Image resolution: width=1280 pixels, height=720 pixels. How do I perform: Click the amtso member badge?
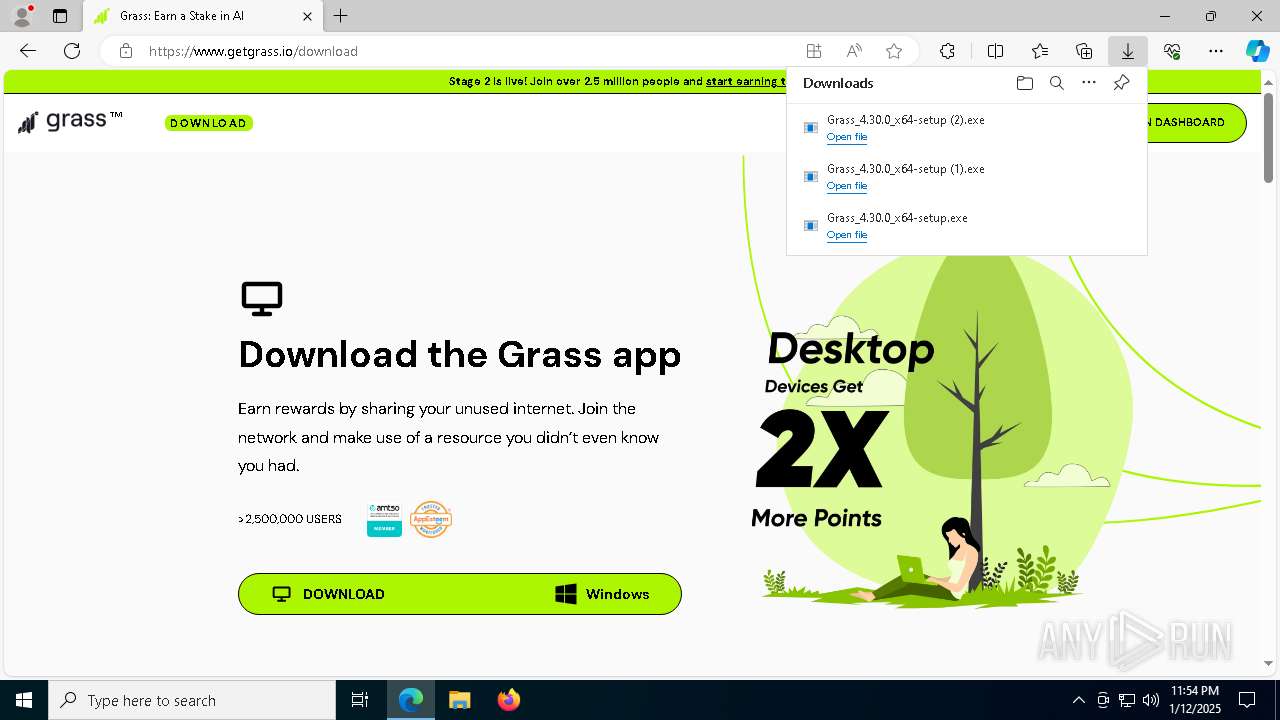click(384, 519)
